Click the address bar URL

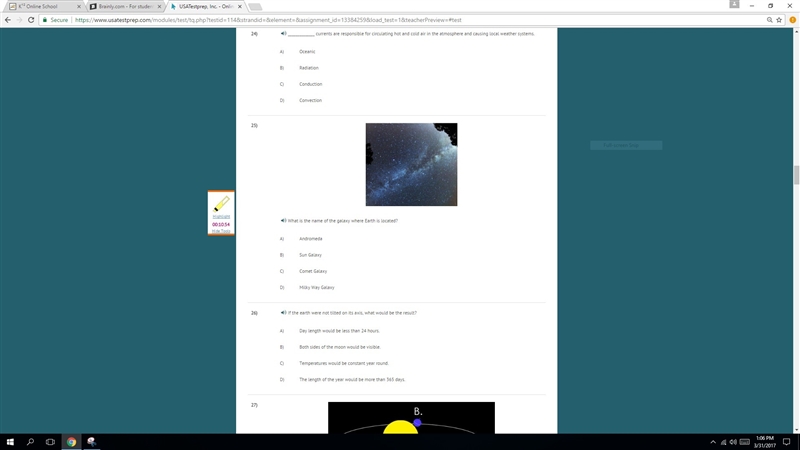[x=268, y=20]
